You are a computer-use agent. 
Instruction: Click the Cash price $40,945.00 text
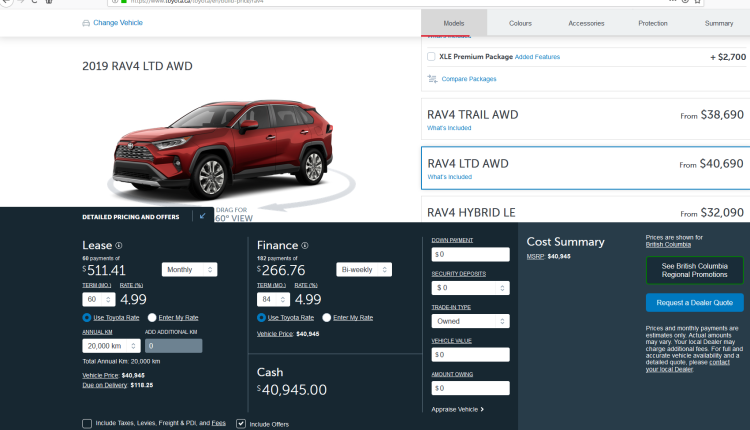point(292,390)
